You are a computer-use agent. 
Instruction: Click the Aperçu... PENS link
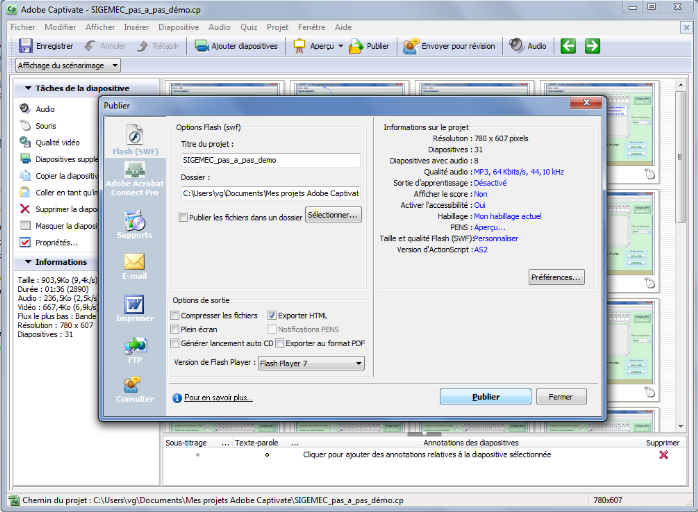point(490,228)
